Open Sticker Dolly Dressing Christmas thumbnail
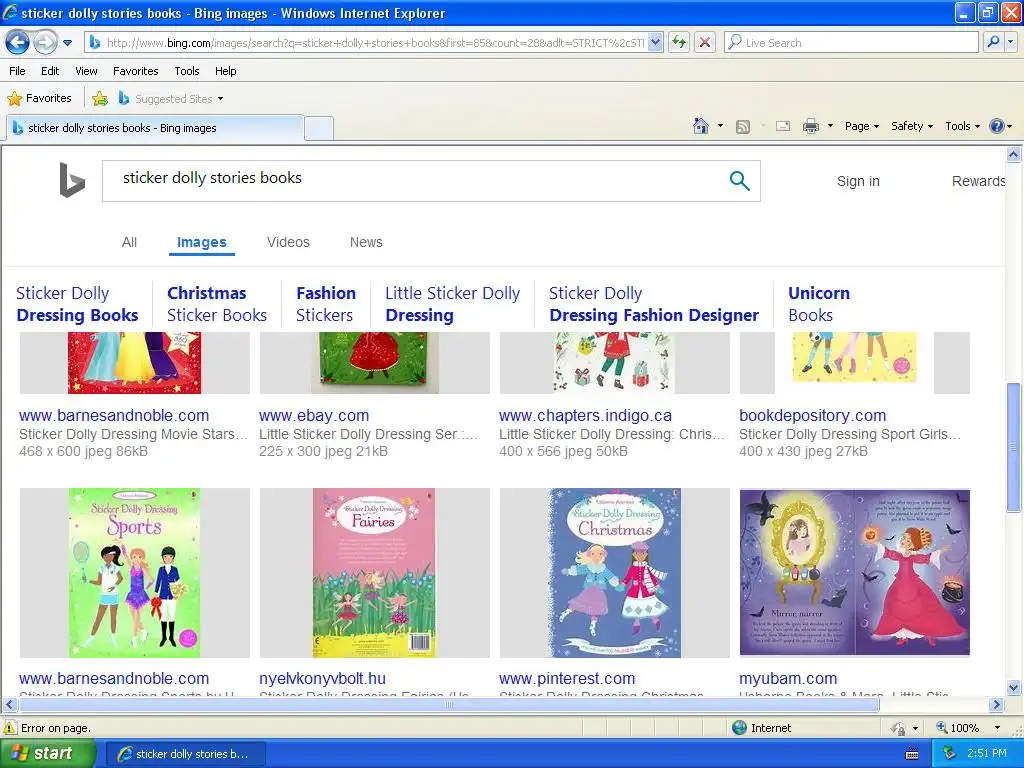Screen dimensions: 1024x768 615,573
